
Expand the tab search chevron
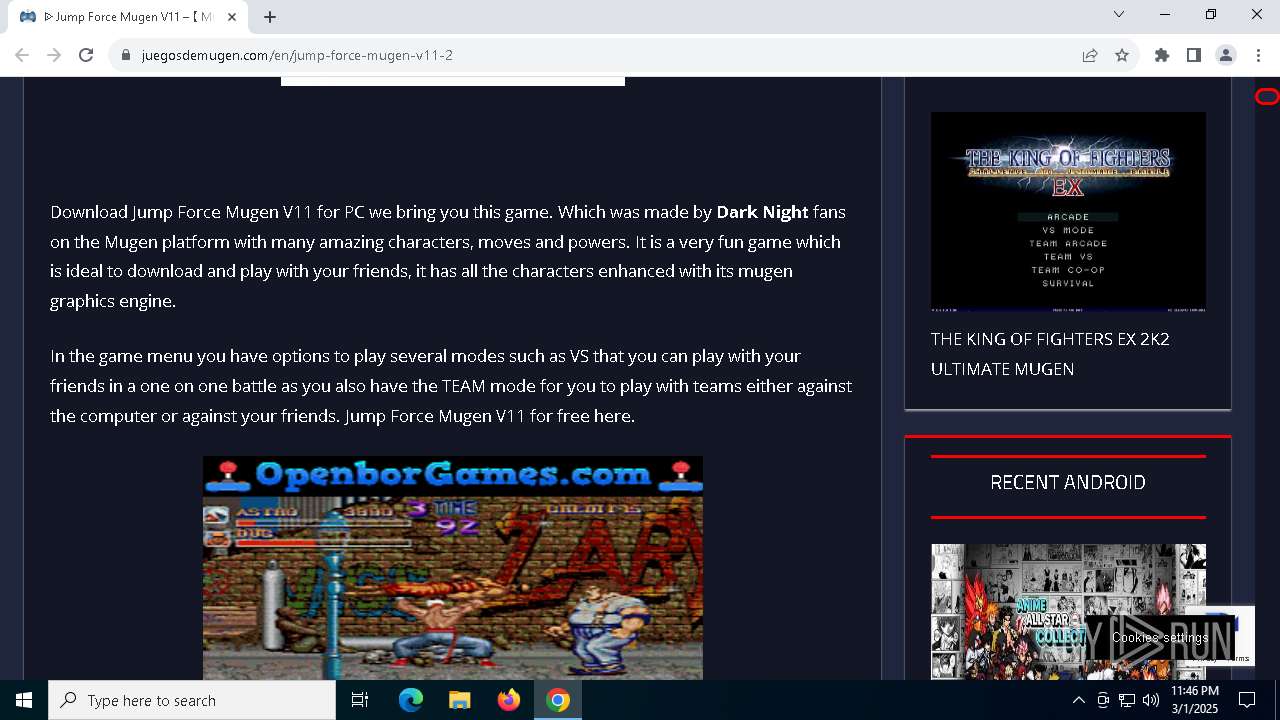(x=1119, y=14)
